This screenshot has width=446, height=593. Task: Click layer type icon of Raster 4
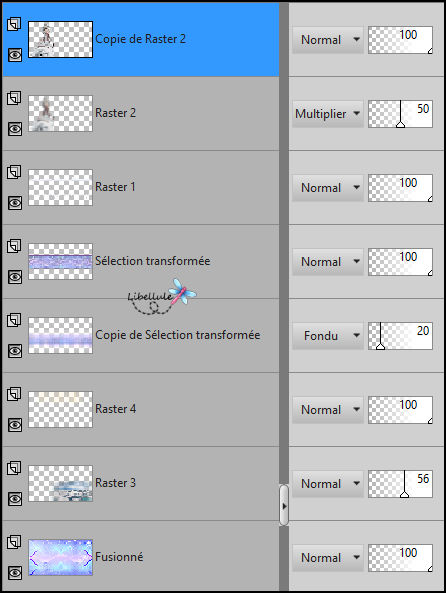coord(14,394)
